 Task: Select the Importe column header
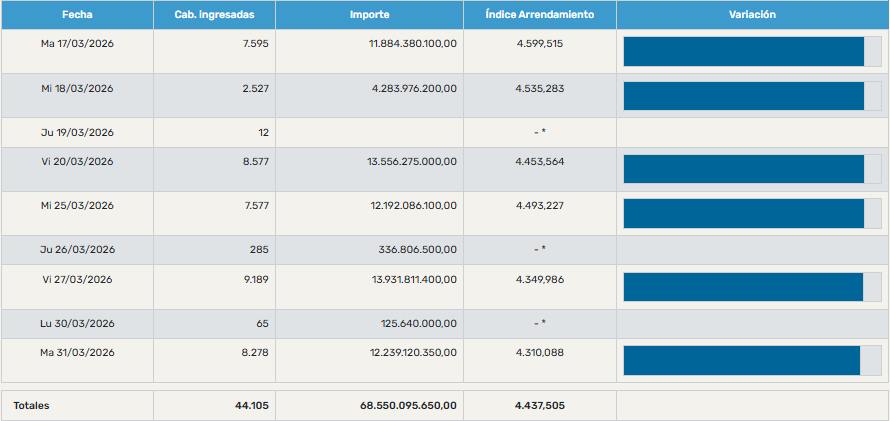369,15
